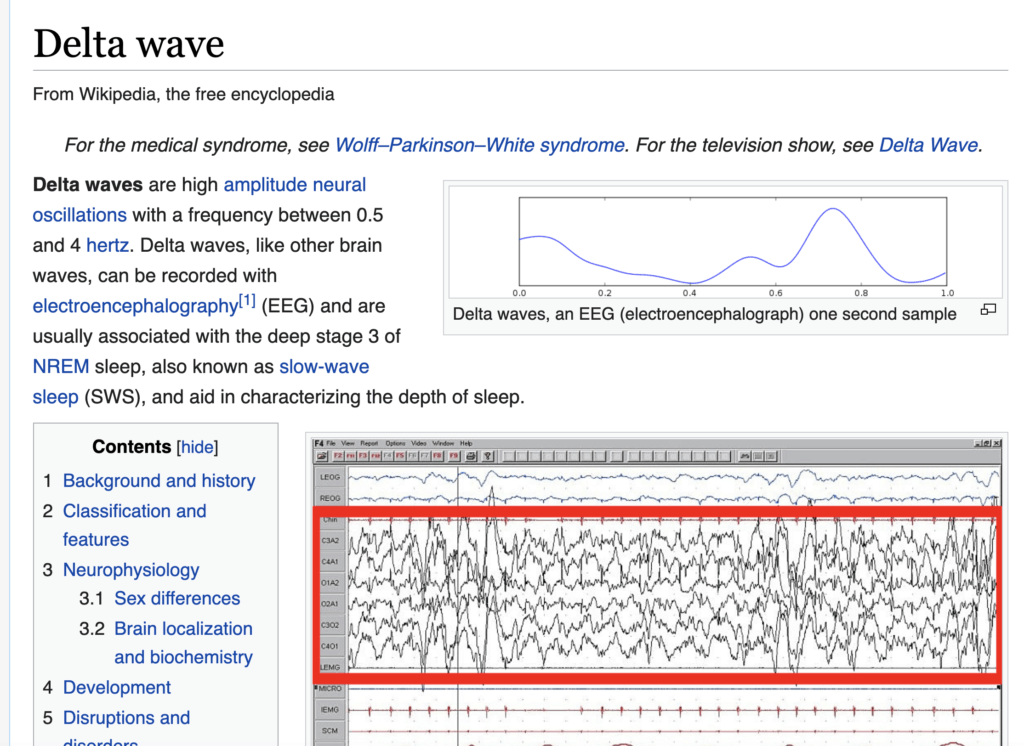Open the electroencephalography link
Image resolution: width=1024 pixels, height=746 pixels.
click(x=133, y=306)
